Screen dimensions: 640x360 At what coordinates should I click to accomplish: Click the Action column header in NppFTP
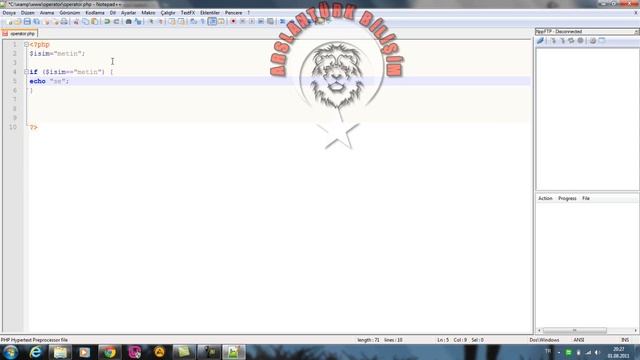point(545,198)
